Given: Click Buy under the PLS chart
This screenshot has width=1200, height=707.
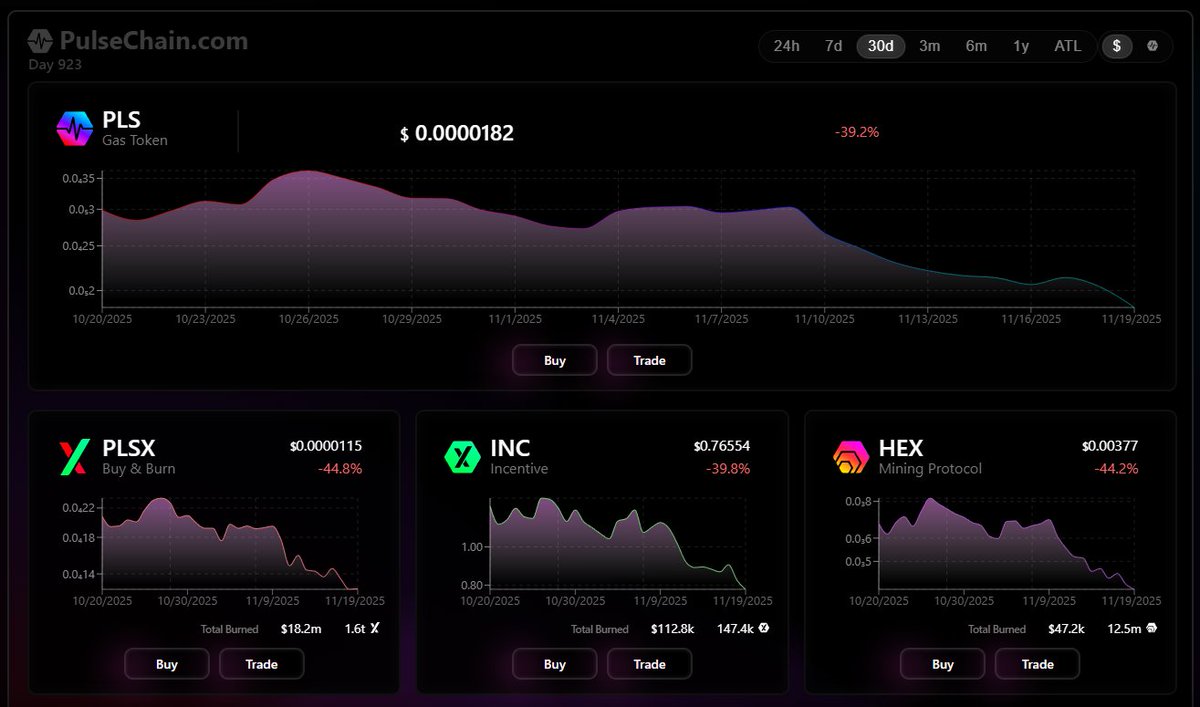Looking at the screenshot, I should 555,360.
